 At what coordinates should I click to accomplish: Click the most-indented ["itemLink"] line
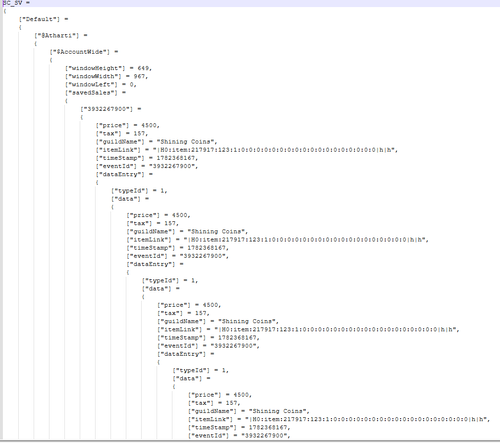click(x=339, y=419)
